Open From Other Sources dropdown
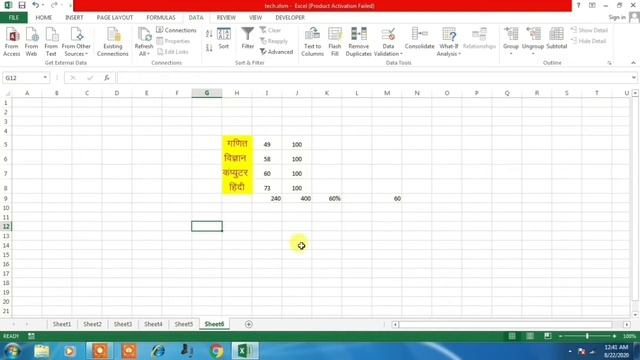640x360 pixels. [76, 42]
